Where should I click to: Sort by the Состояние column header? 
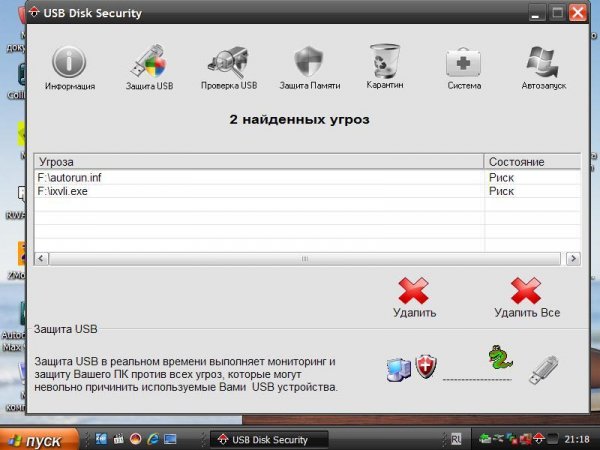[x=532, y=162]
